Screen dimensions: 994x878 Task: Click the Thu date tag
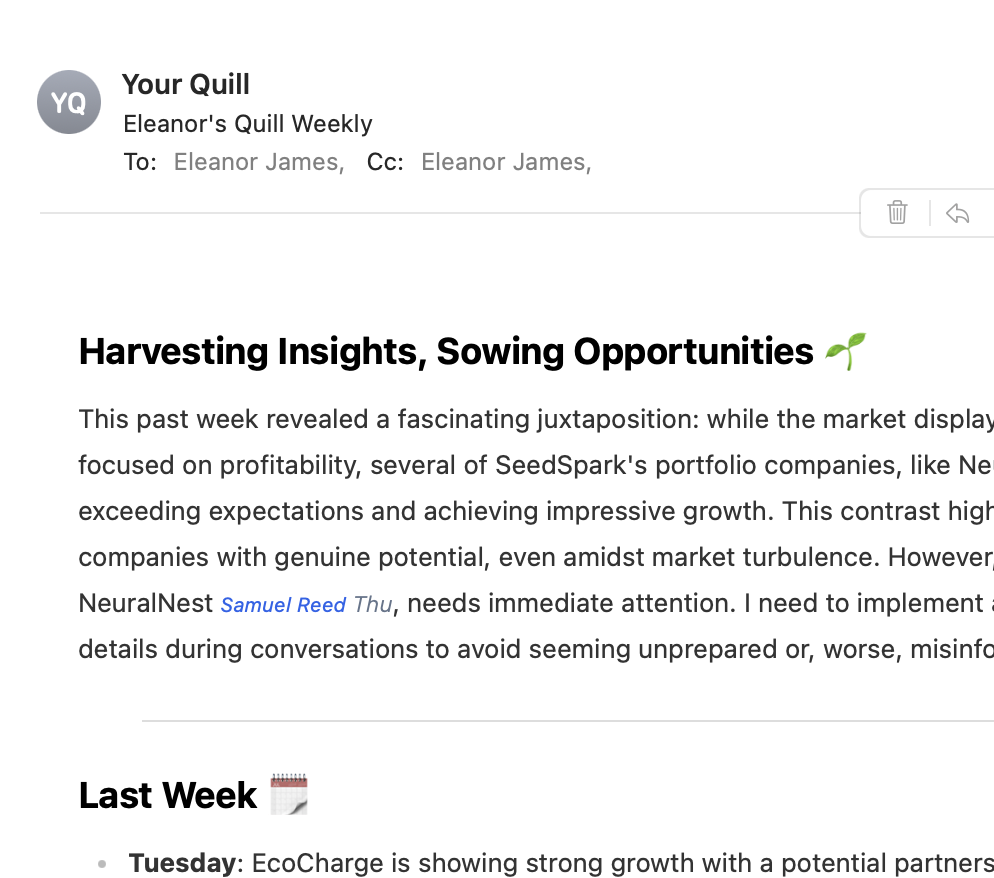point(373,604)
